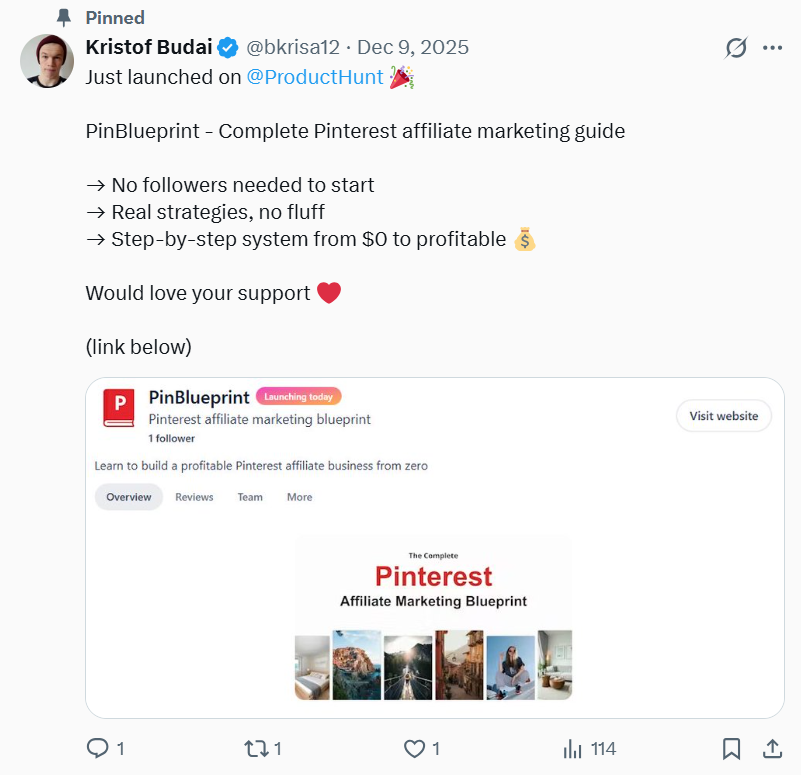Open Kristof Budai's profile avatar
The height and width of the screenshot is (775, 801).
(46, 60)
